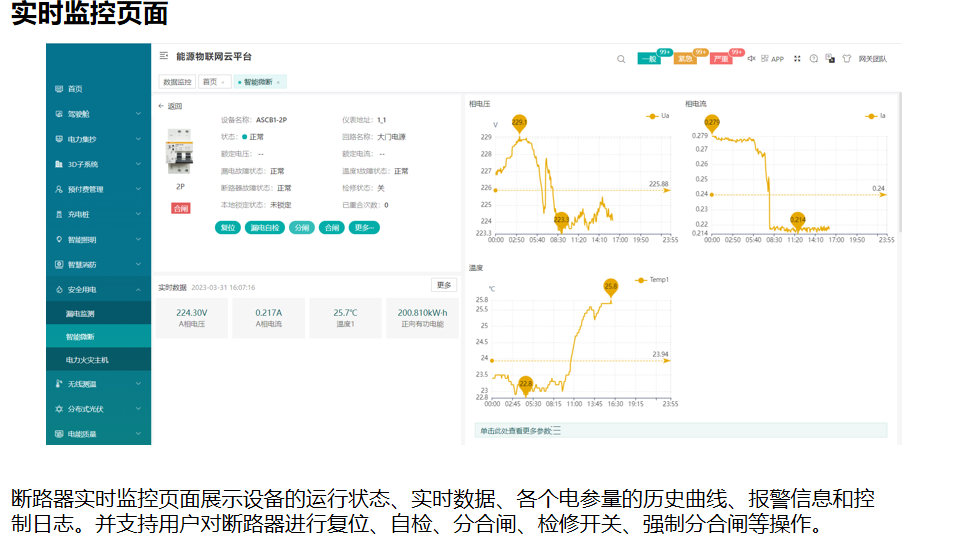
Task: Click the 漏电自检 self-test button
Action: click(264, 228)
